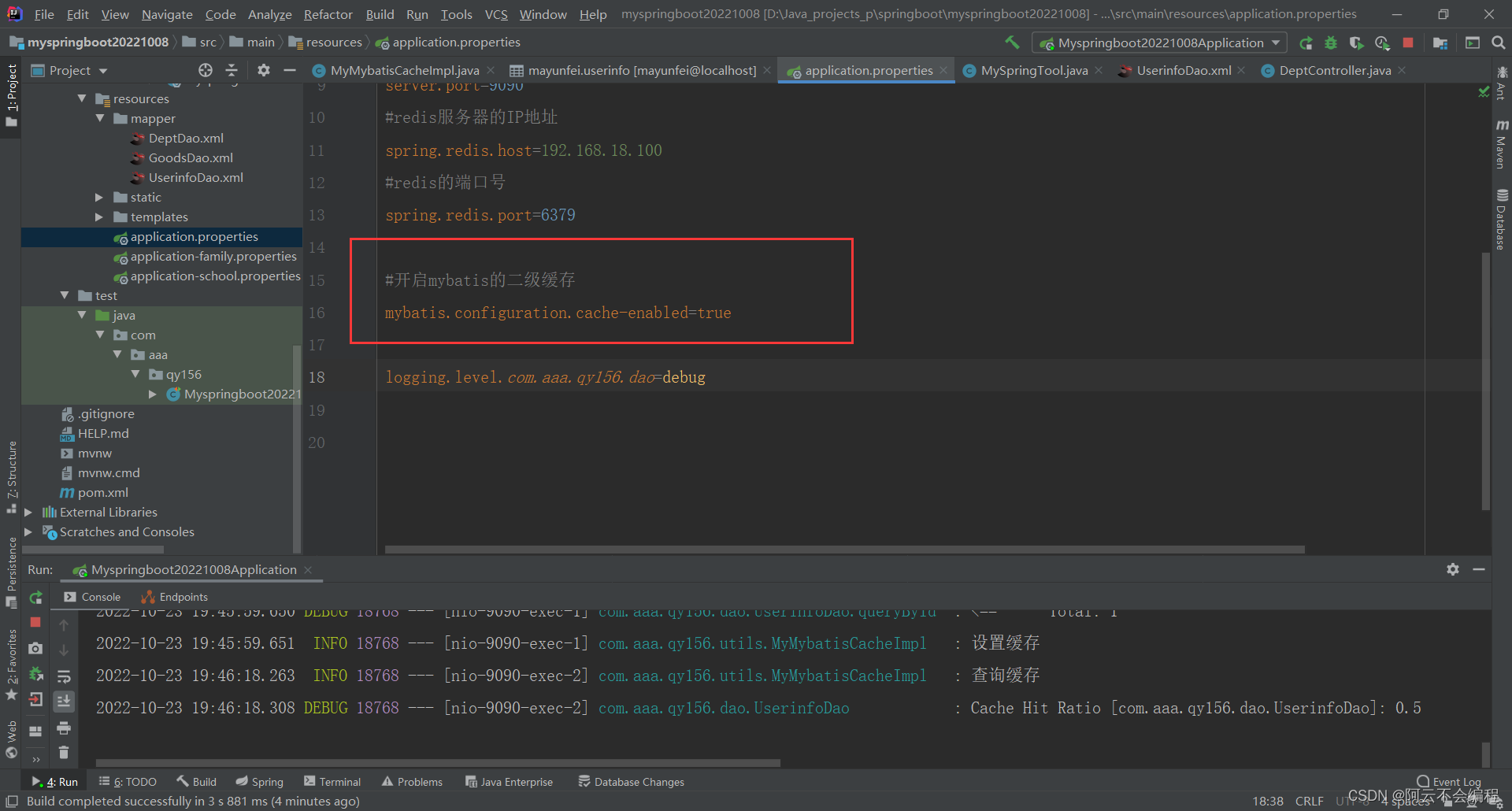Open the Event Log
The height and width of the screenshot is (811, 1512).
click(1448, 782)
